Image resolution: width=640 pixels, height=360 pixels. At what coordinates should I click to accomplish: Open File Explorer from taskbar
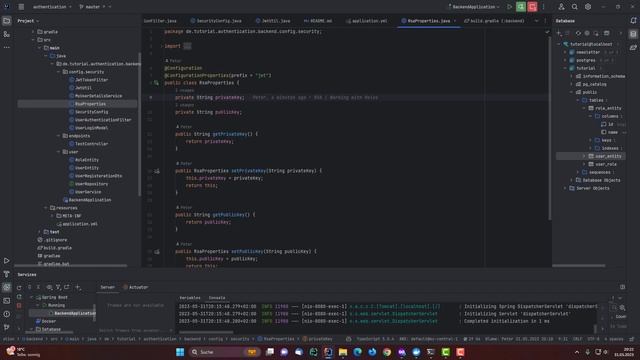coord(343,352)
